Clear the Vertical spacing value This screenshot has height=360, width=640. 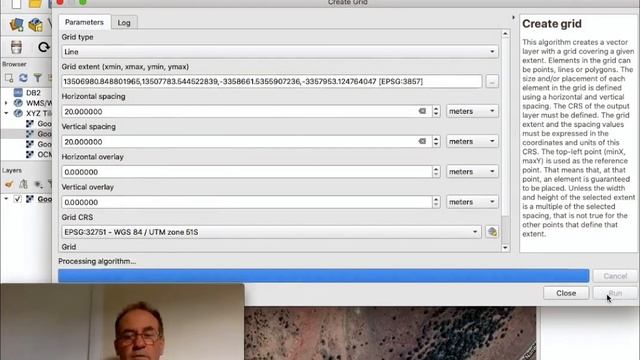pyautogui.click(x=422, y=141)
